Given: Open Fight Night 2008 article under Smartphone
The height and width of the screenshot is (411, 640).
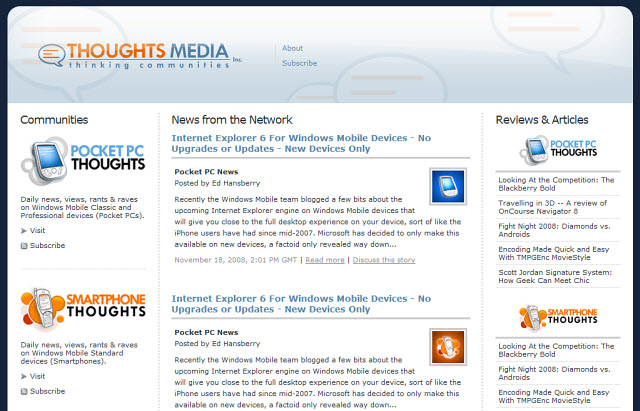Looking at the screenshot, I should pos(554,373).
